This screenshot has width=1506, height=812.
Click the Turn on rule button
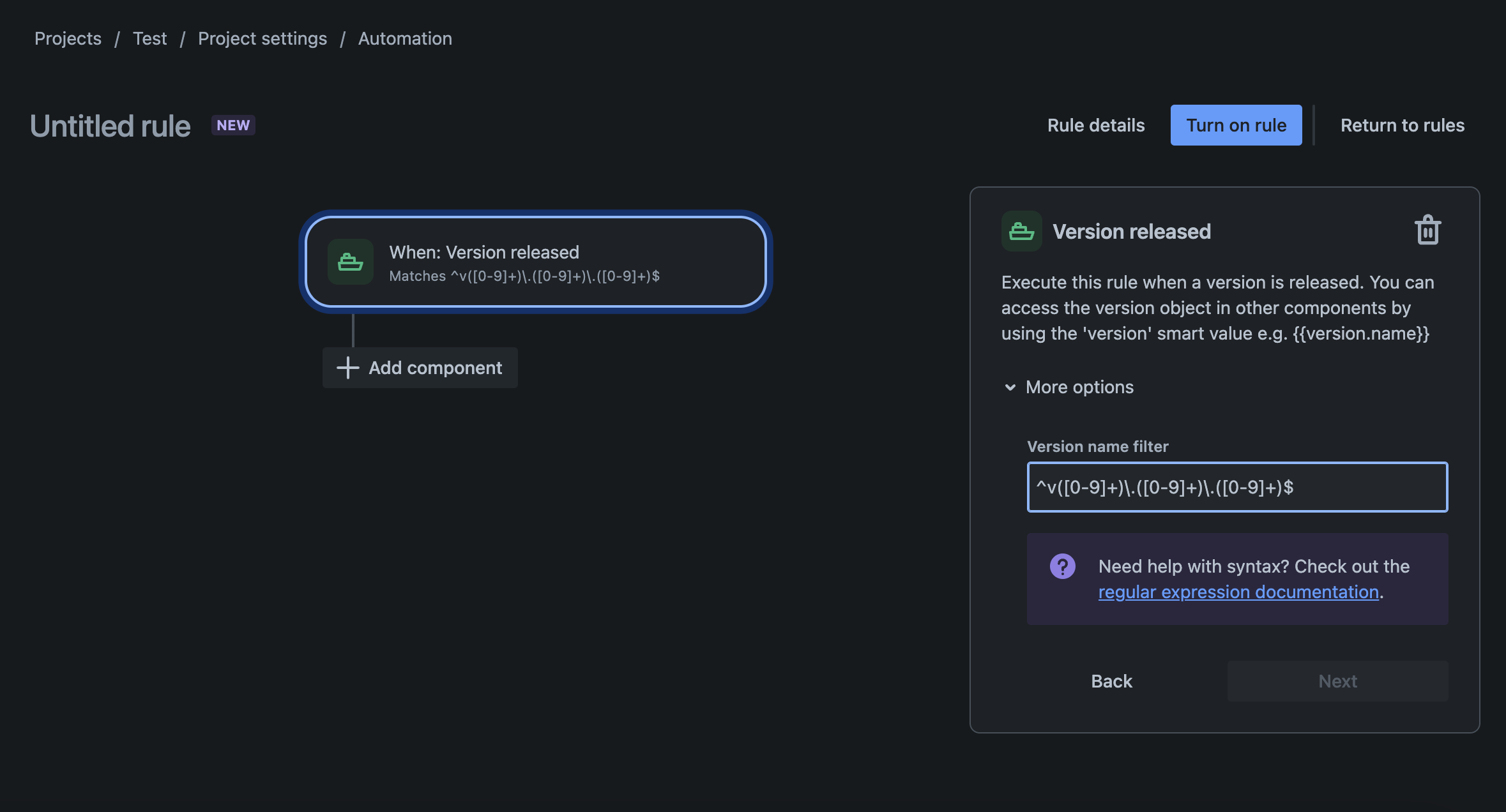pos(1236,124)
